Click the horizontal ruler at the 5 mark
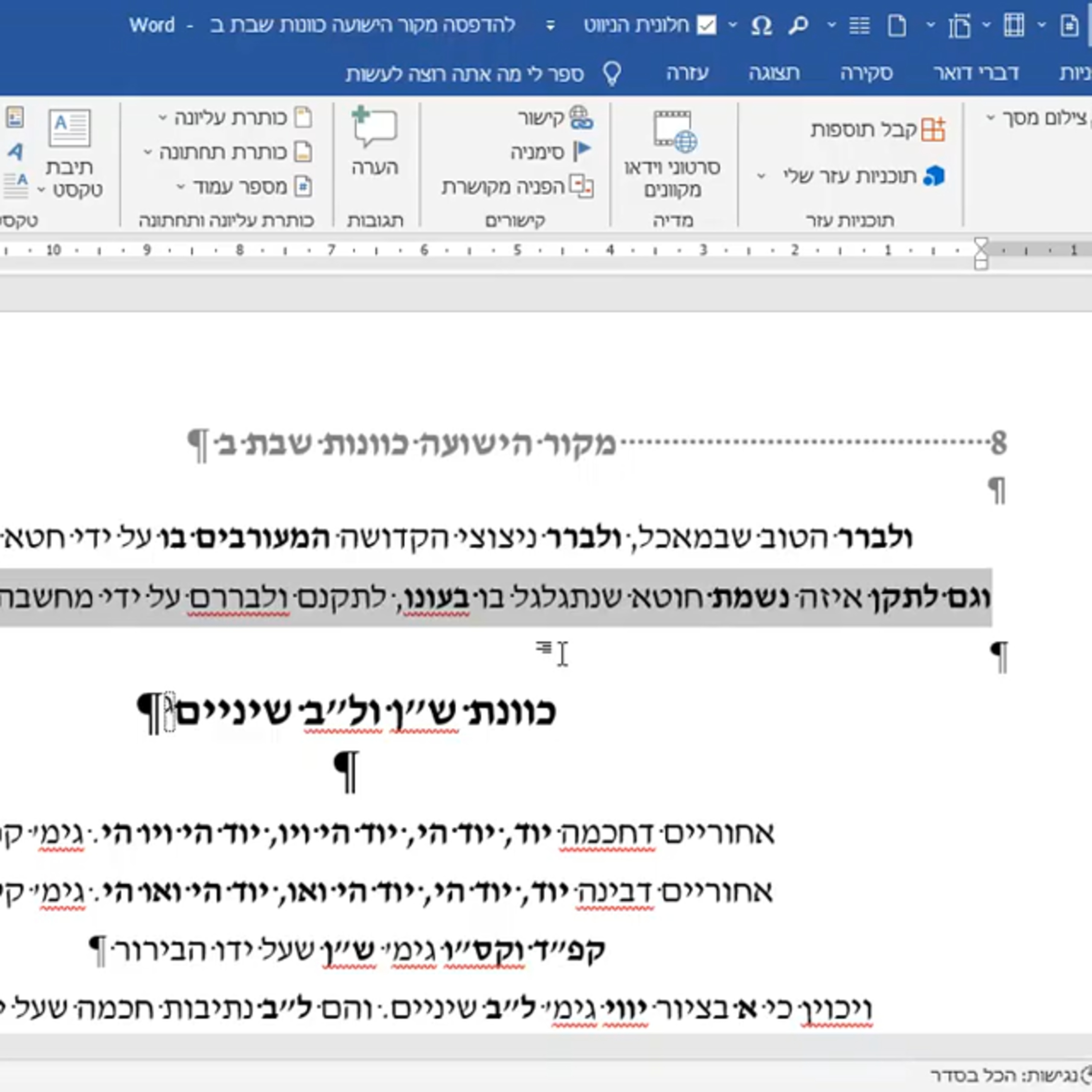Screen dimensions: 1092x1092 click(517, 250)
